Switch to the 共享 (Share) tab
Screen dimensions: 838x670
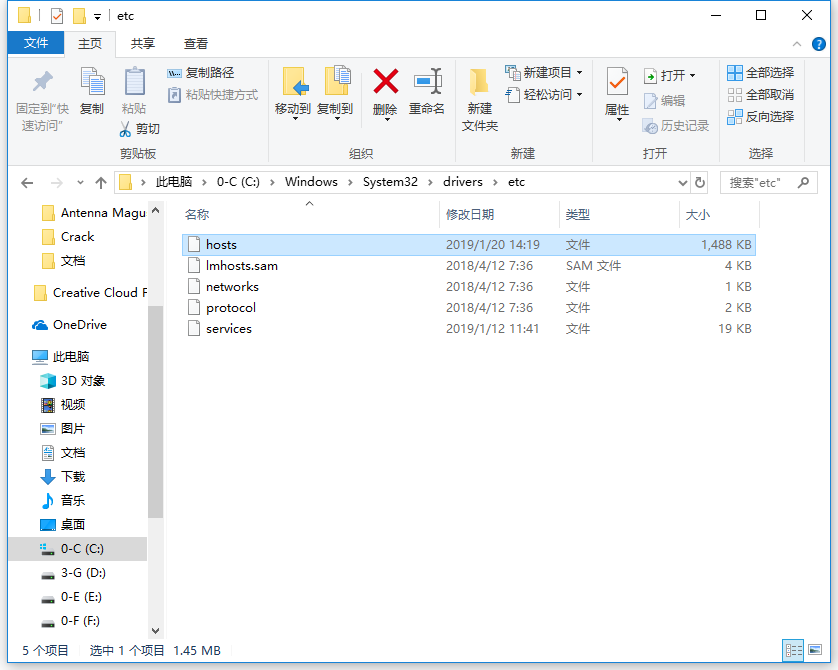pyautogui.click(x=143, y=43)
